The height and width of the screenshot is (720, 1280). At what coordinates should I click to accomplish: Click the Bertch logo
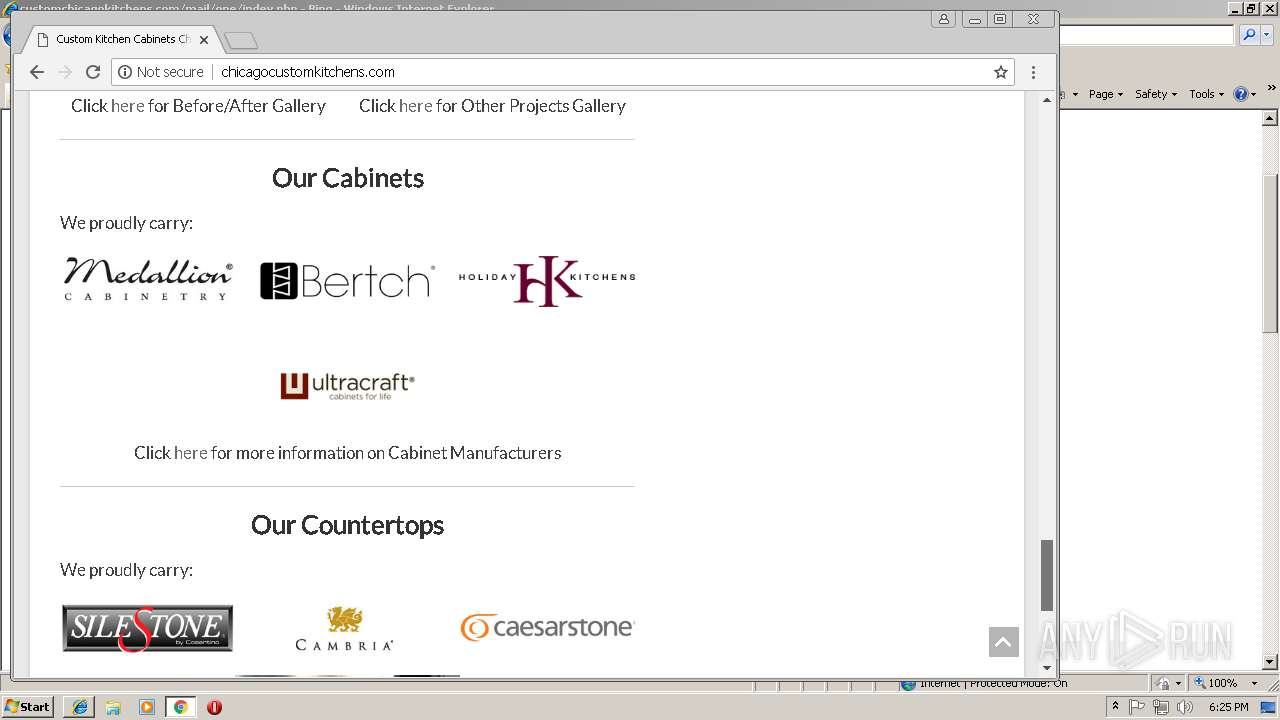point(347,281)
